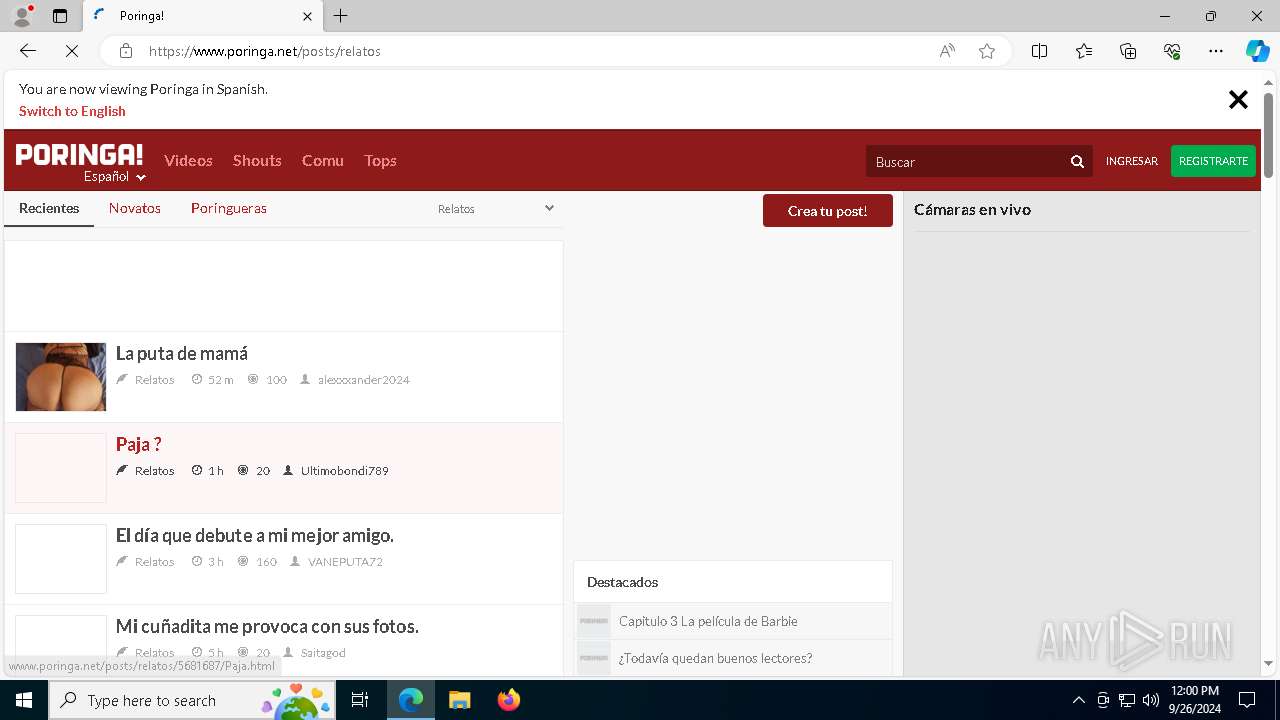Open the browser profile icon
Image resolution: width=1280 pixels, height=720 pixels.
tap(22, 16)
